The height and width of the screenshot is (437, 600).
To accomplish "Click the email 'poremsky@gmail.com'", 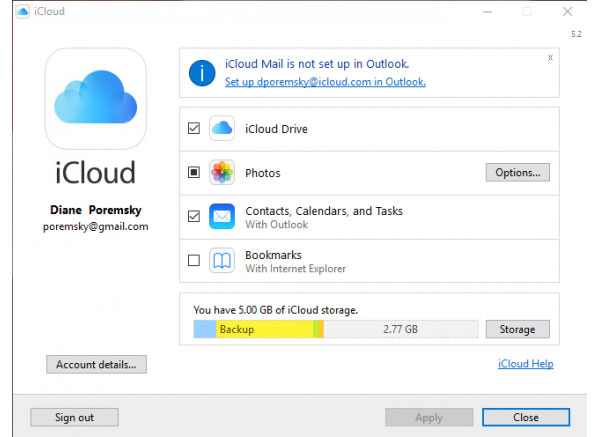I will tap(96, 227).
